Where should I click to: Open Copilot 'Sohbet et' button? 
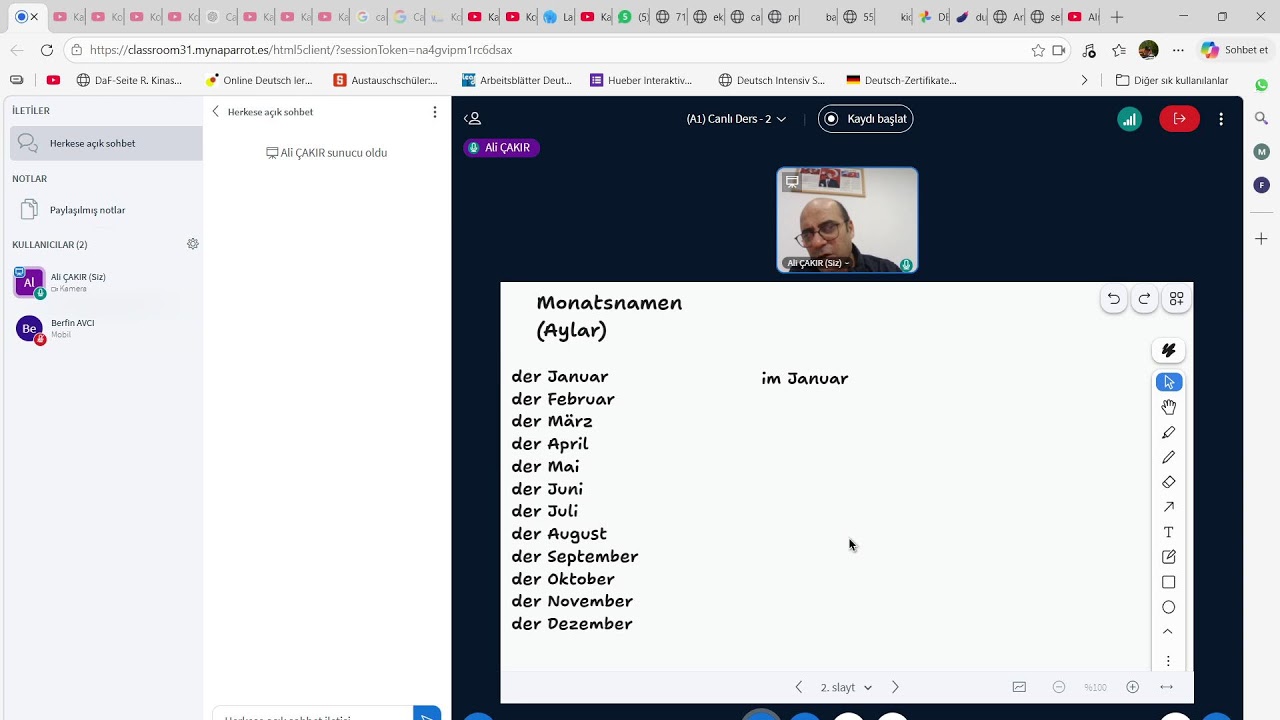click(x=1235, y=50)
